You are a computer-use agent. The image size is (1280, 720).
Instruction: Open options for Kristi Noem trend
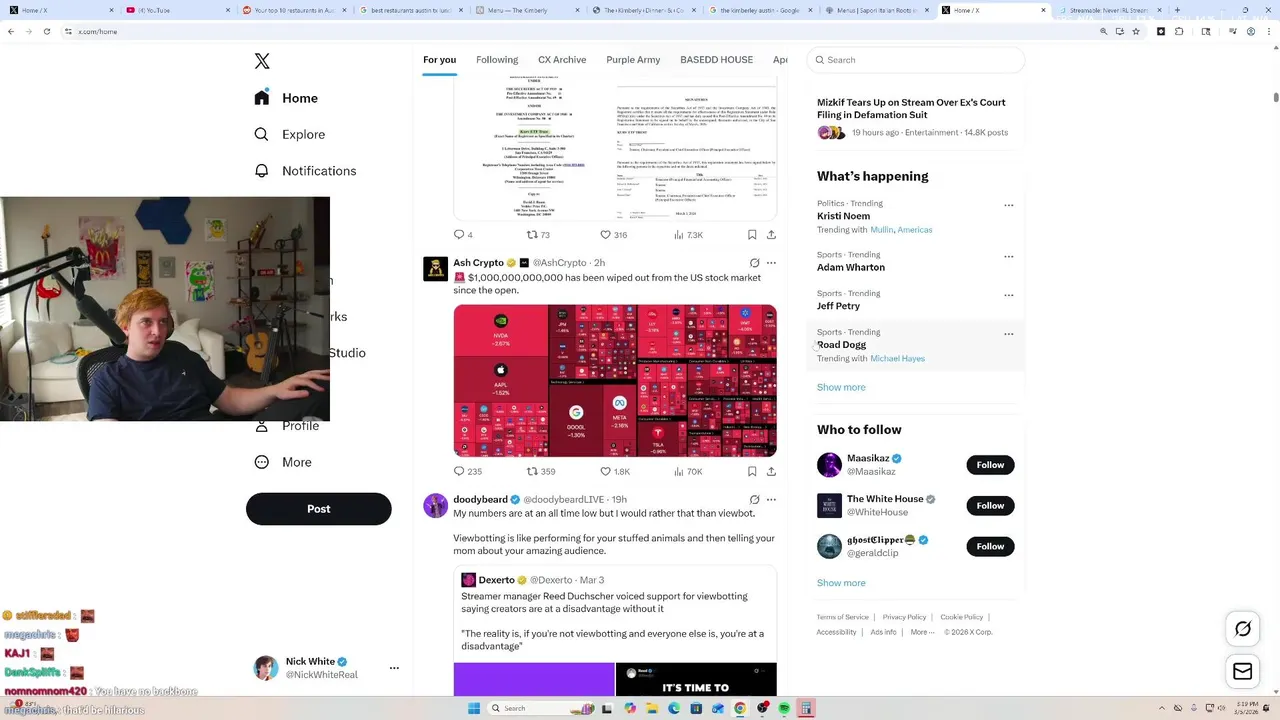pos(1008,205)
